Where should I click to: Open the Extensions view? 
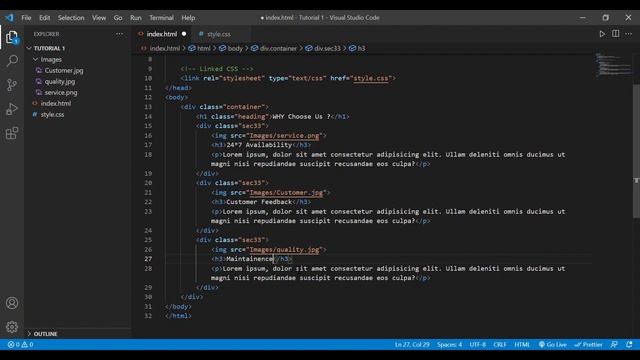click(12, 133)
